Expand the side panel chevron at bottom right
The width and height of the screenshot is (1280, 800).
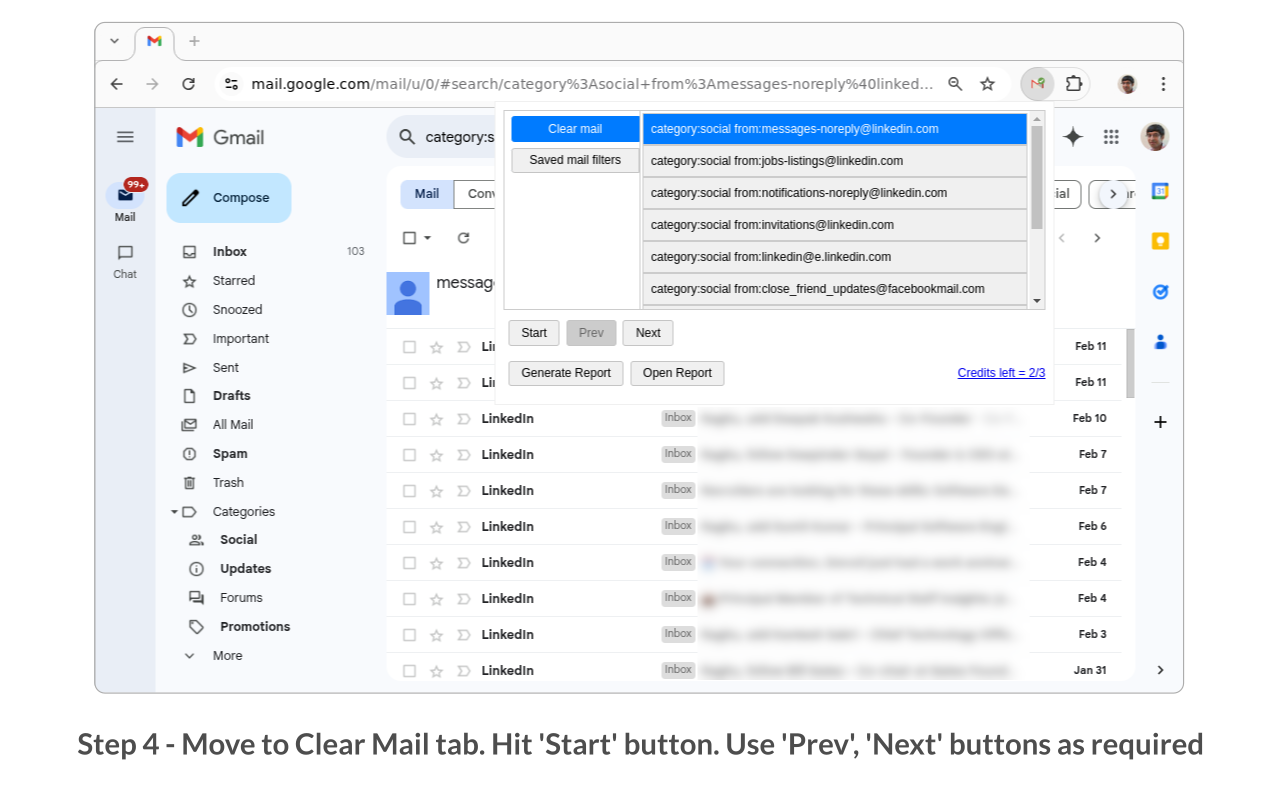[x=1160, y=670]
